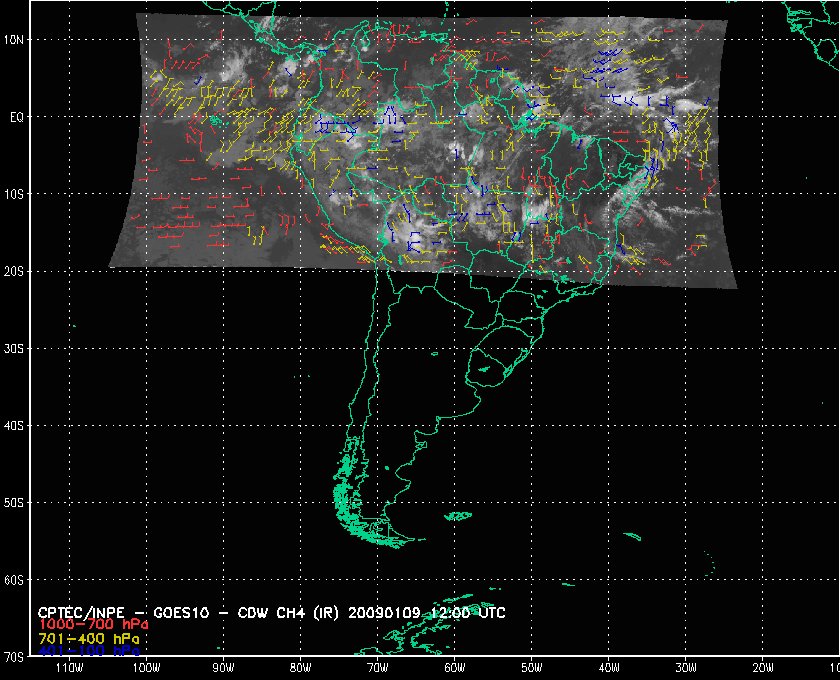The image size is (840, 680).
Task: Click the EQ equator label
Action: [x=16, y=116]
